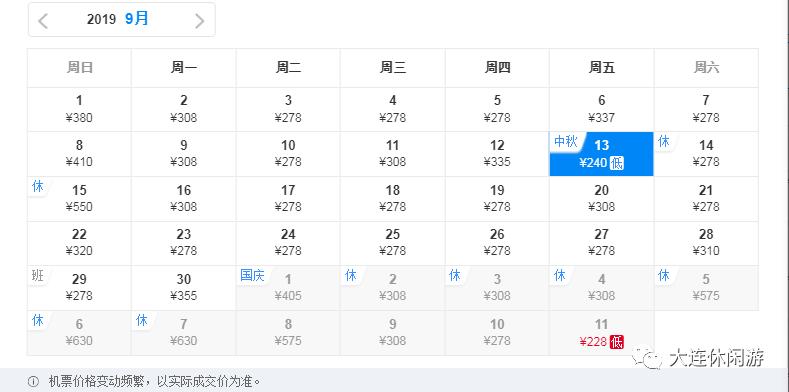
Task: Pick October 8 priced ¥575
Action: pos(288,333)
